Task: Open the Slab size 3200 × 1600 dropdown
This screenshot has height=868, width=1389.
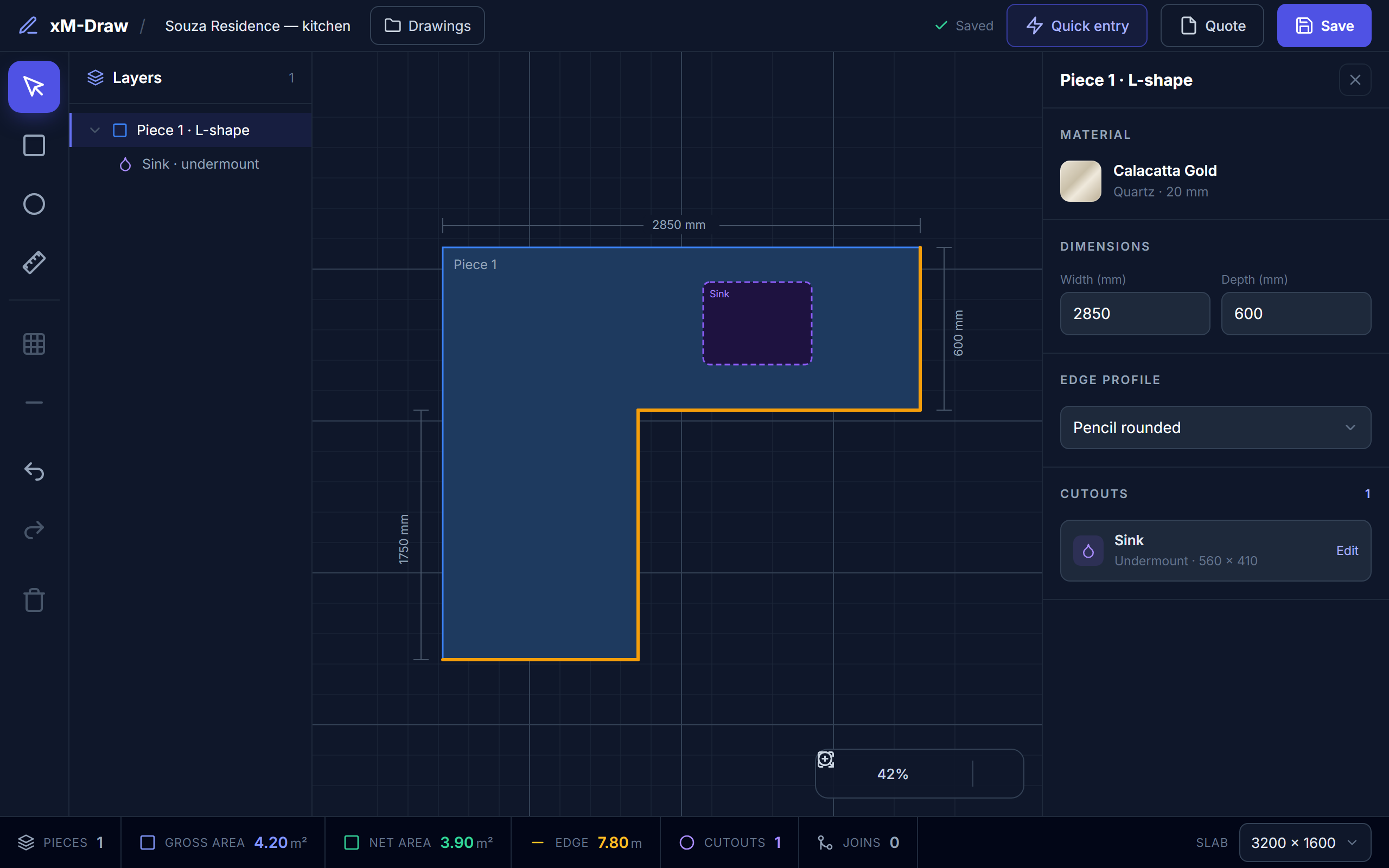Action: pyautogui.click(x=1304, y=843)
